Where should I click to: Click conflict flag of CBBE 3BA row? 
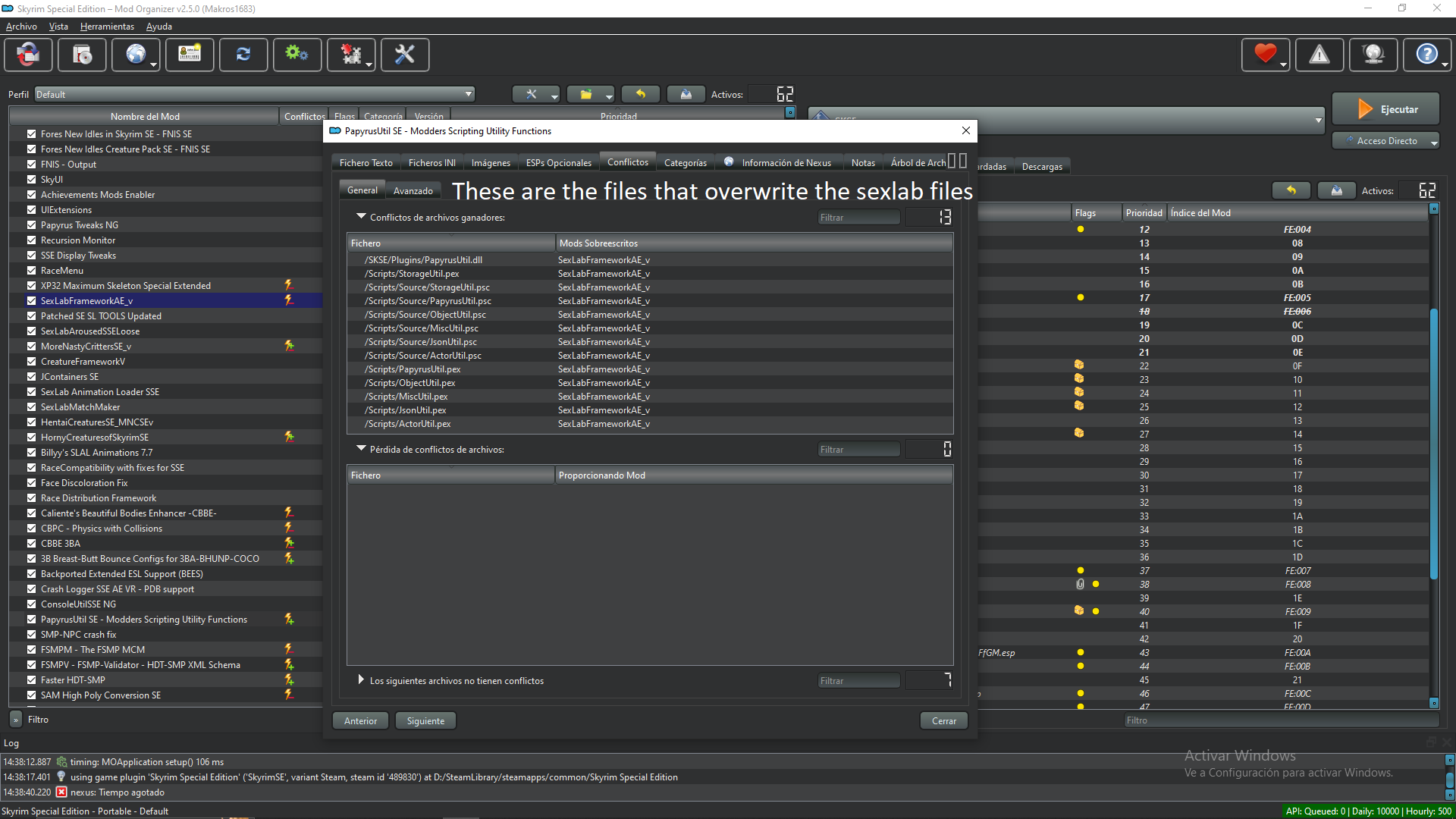[x=289, y=543]
